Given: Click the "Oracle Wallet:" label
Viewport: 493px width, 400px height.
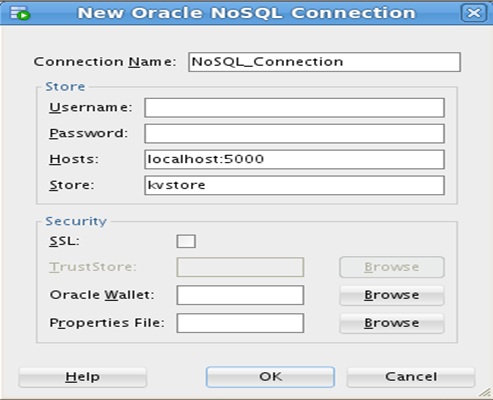Looking at the screenshot, I should [x=102, y=295].
